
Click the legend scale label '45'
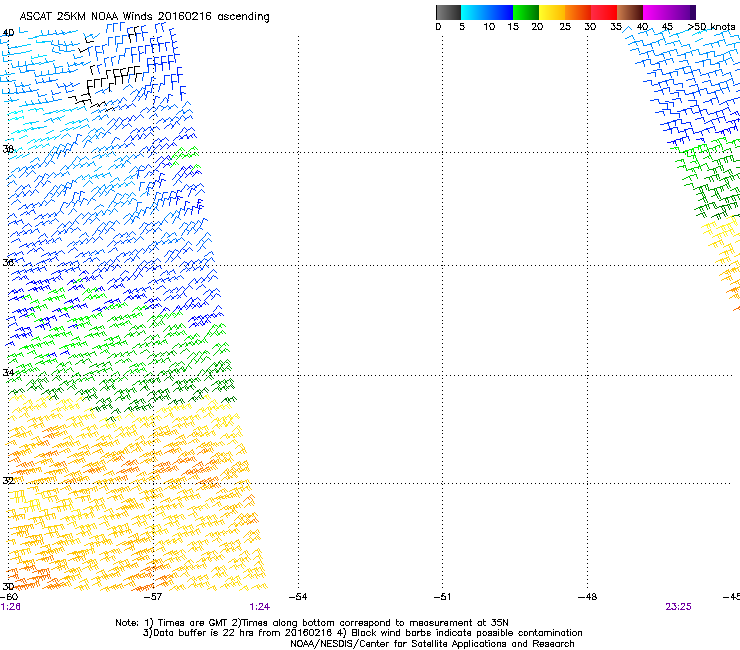pyautogui.click(x=667, y=27)
